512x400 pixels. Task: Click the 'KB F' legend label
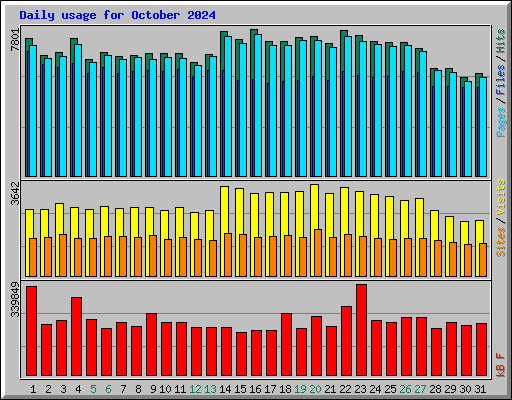[x=501, y=365]
